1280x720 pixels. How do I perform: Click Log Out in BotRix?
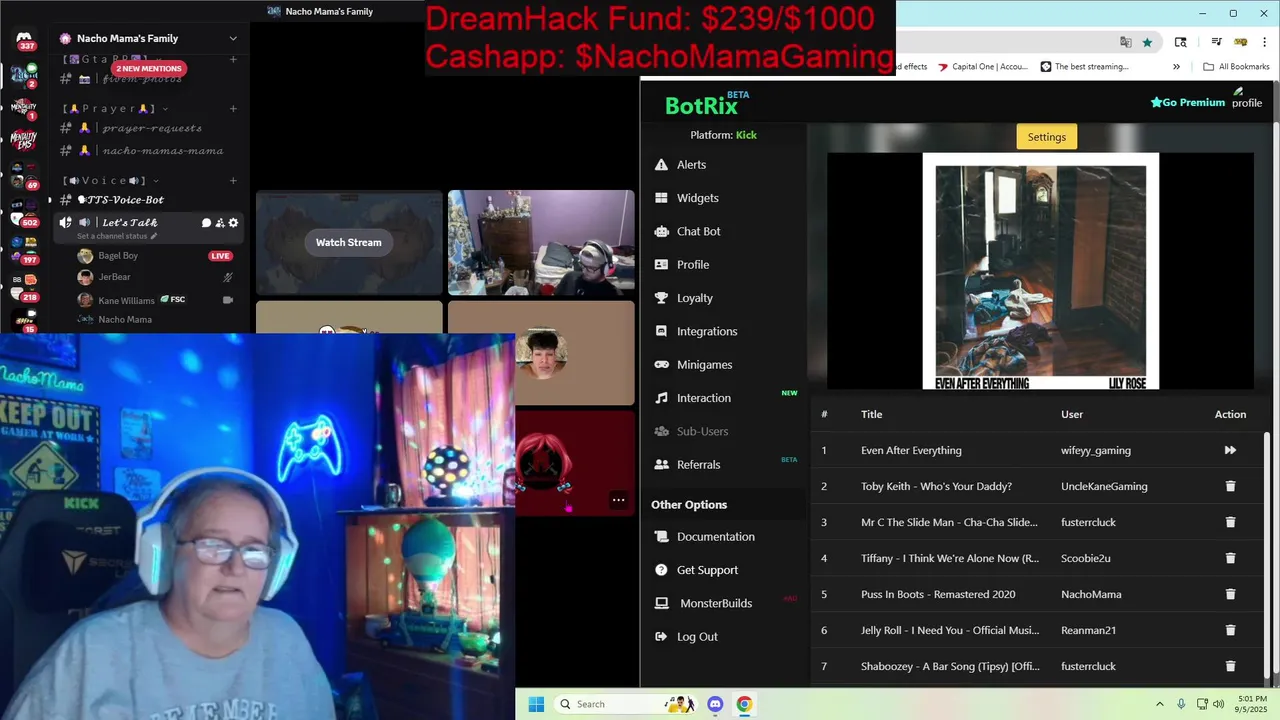point(686,637)
